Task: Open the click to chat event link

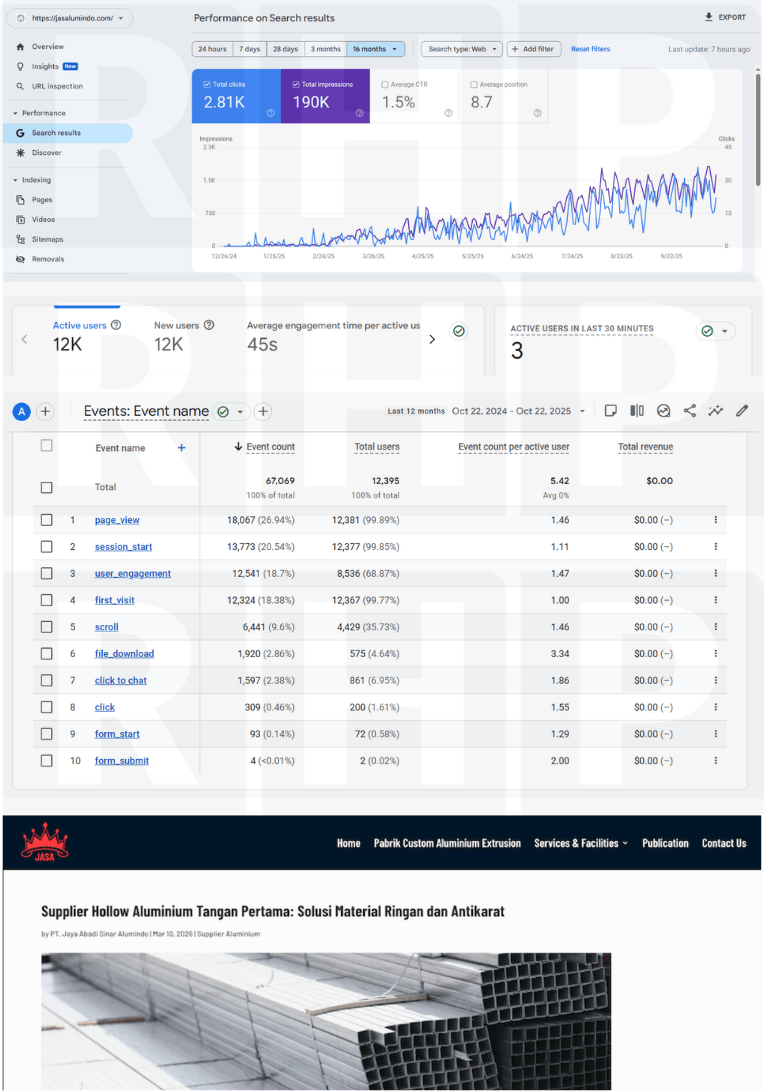Action: click(121, 681)
